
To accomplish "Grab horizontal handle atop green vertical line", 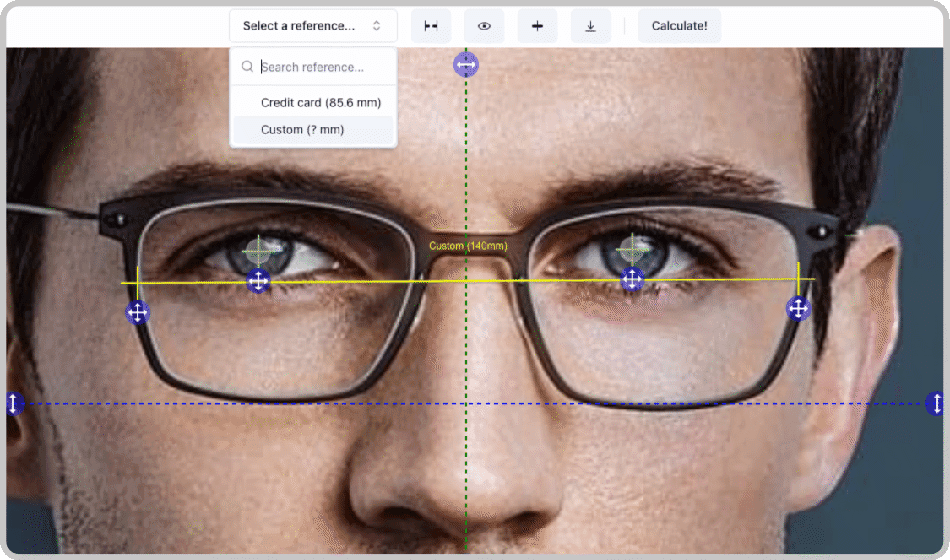I will point(466,65).
